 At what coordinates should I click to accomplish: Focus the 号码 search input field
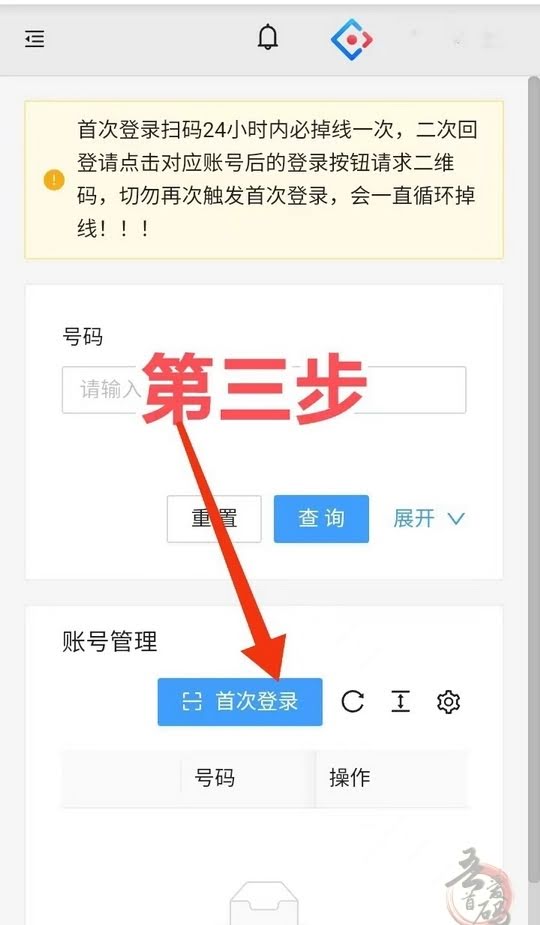click(x=264, y=389)
